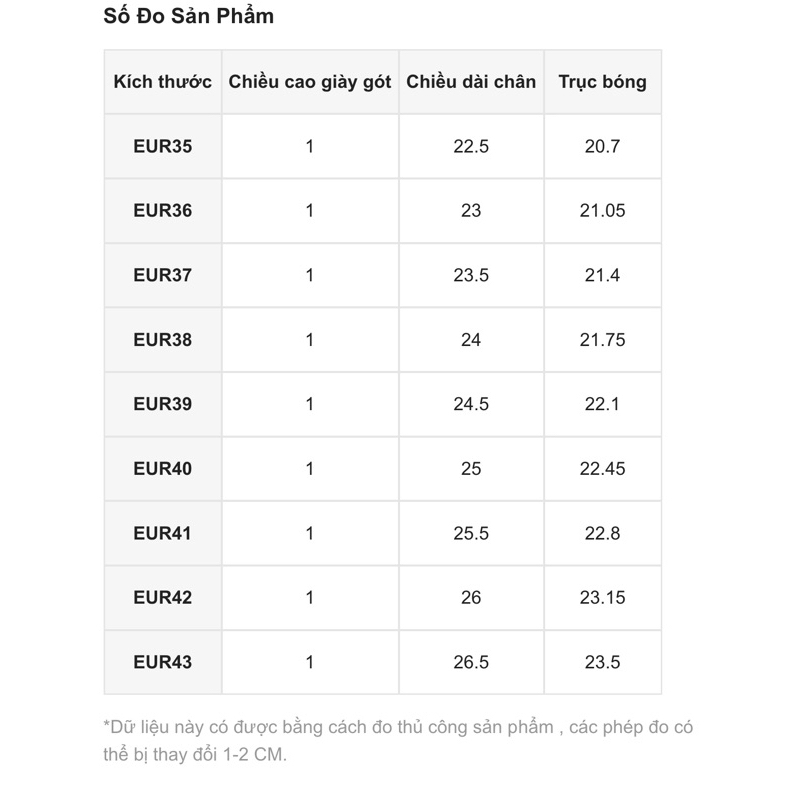This screenshot has height=800, width=800.
Task: Click the 26.5 foot length value
Action: (x=471, y=662)
